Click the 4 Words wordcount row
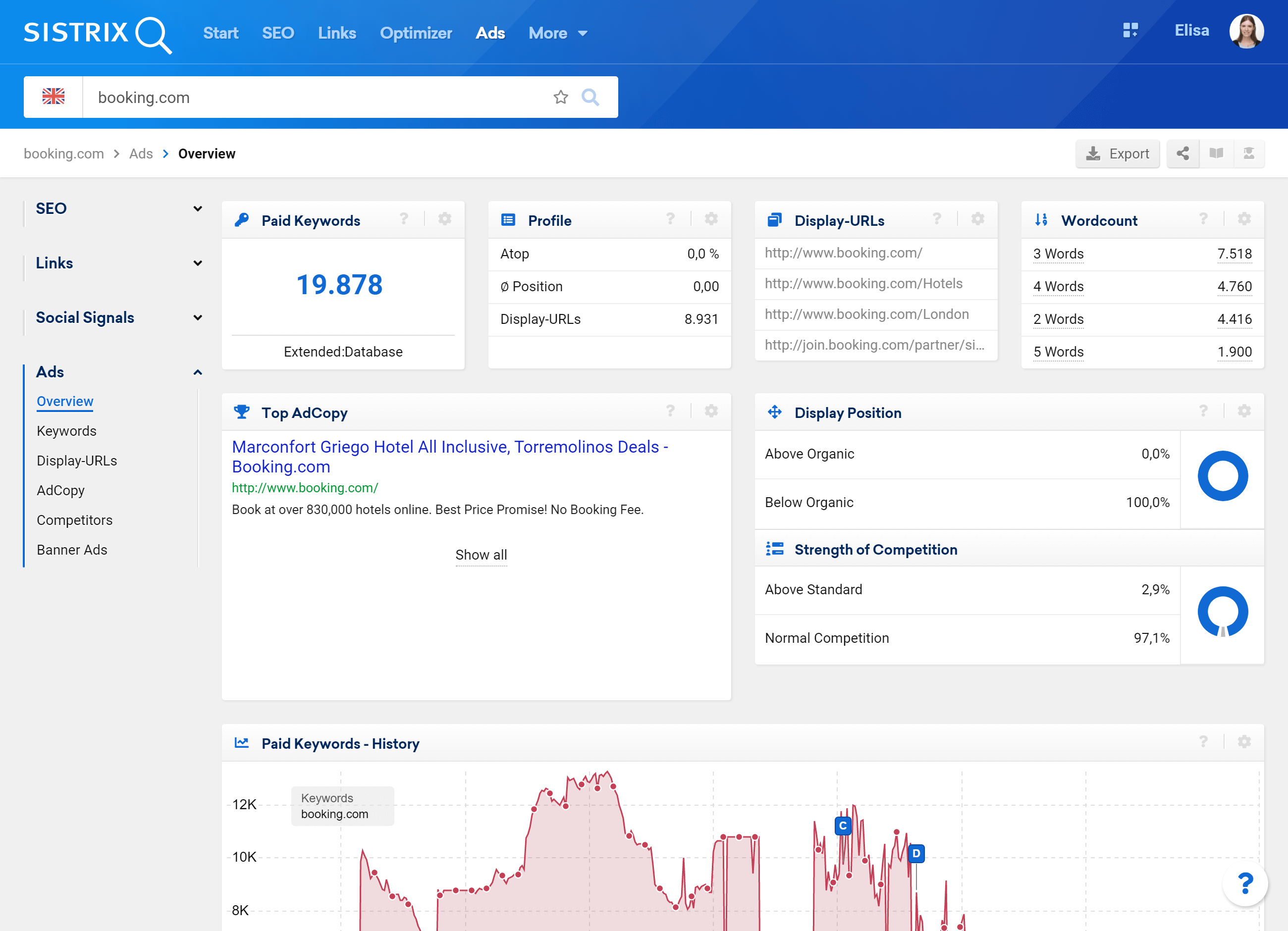 (x=1142, y=286)
